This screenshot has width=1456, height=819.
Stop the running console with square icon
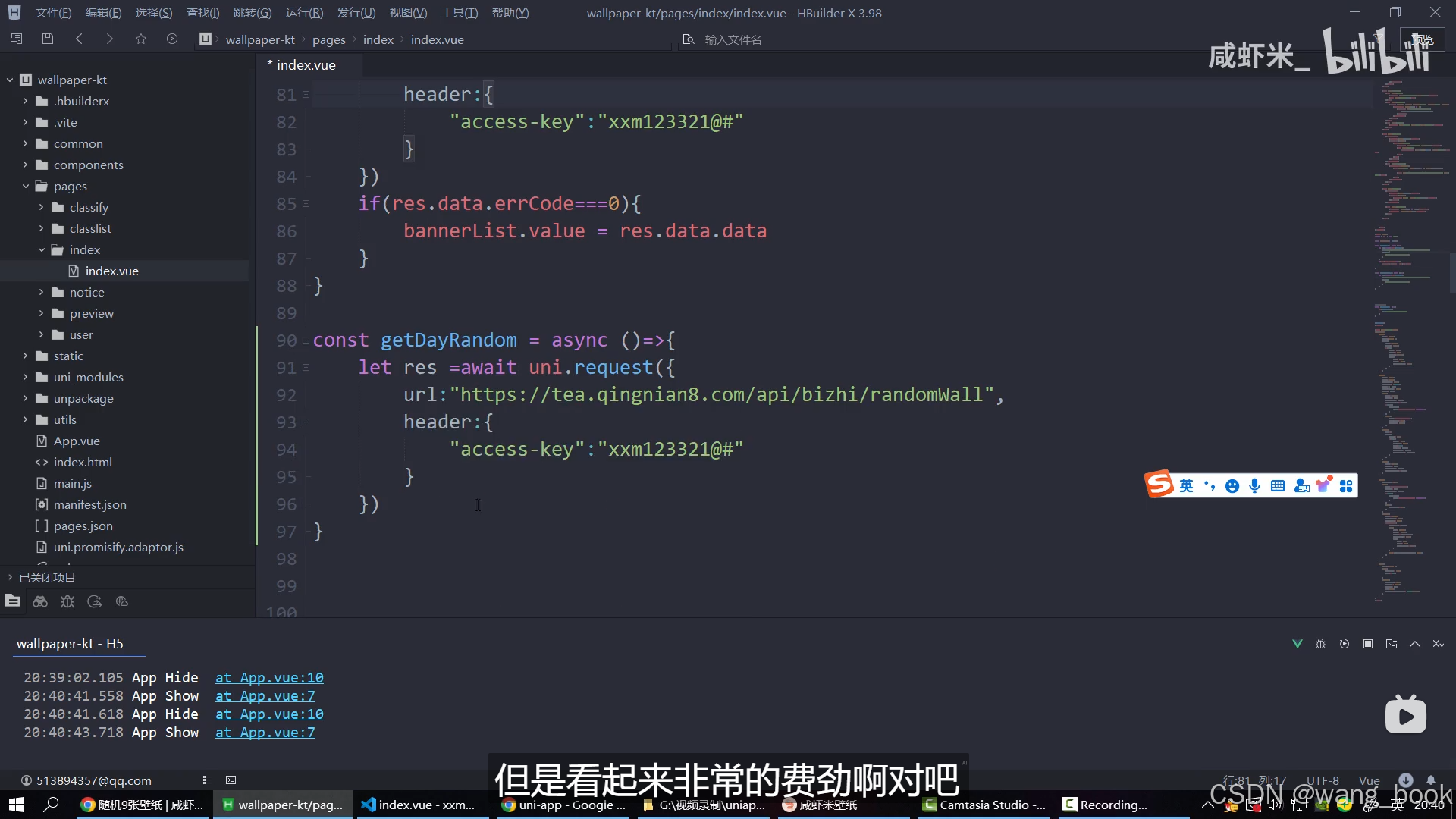click(1368, 644)
